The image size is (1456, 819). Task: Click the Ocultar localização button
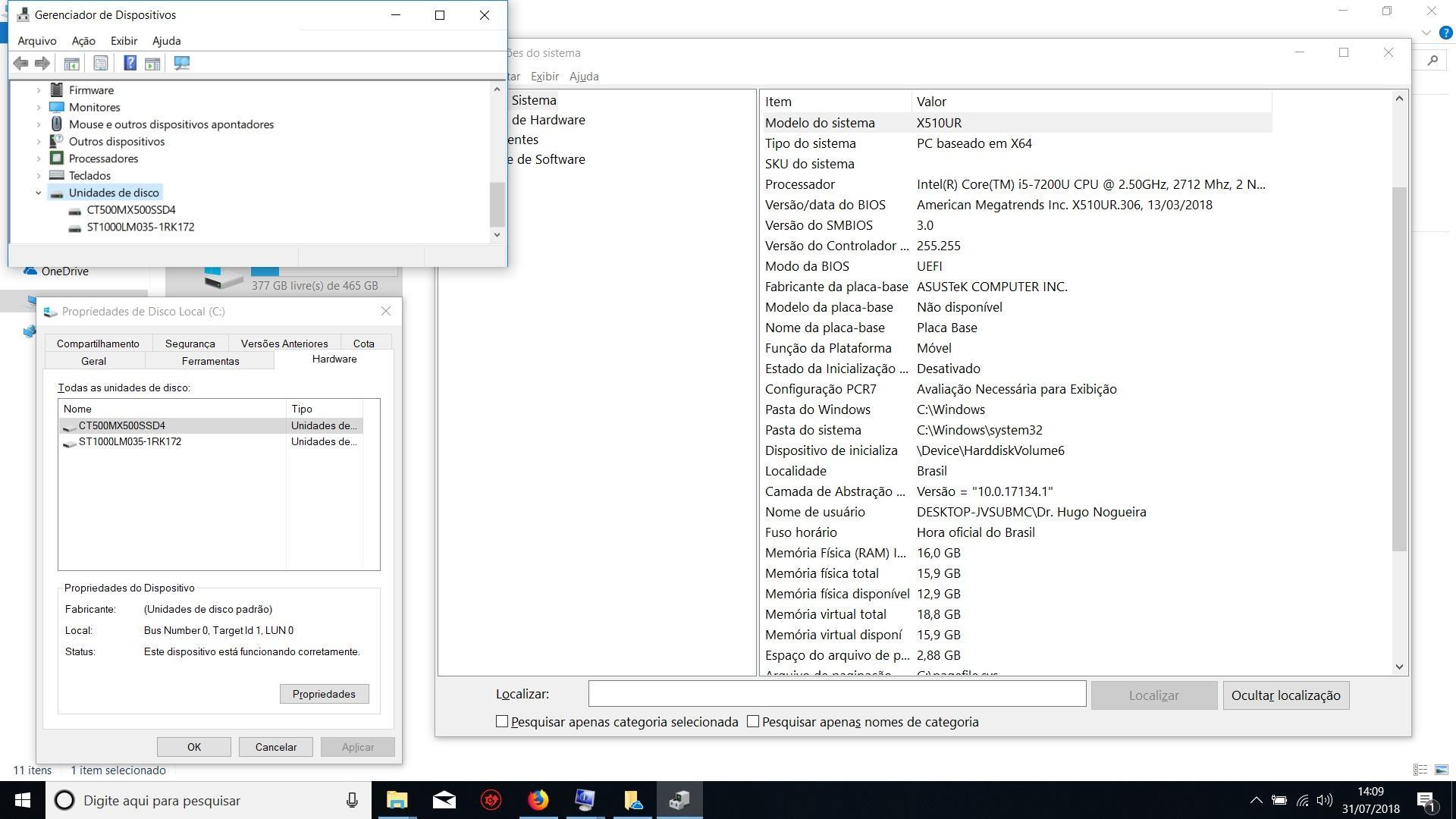pos(1286,695)
